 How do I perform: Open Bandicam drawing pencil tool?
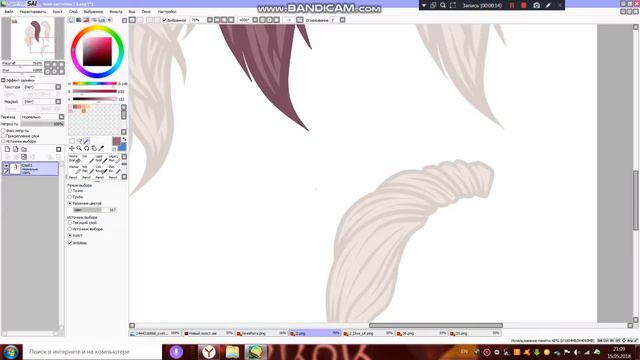click(x=548, y=5)
